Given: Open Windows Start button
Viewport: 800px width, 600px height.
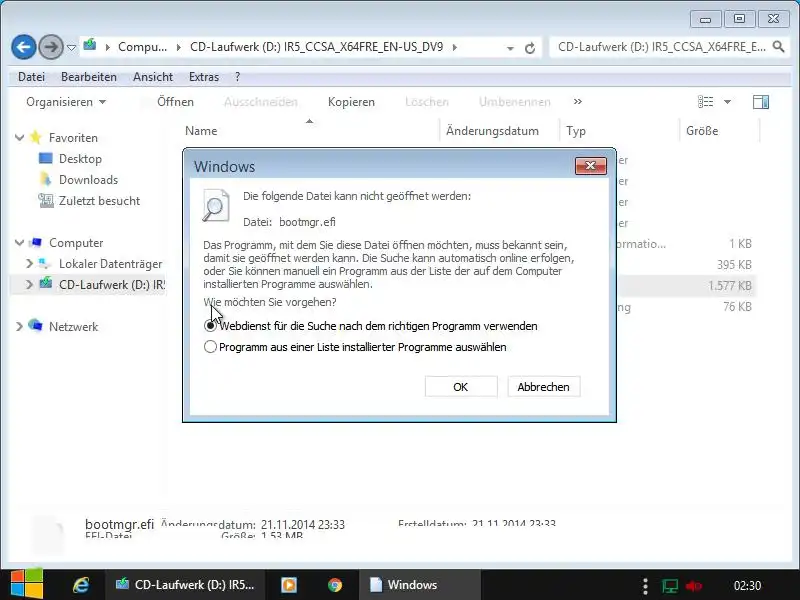Looking at the screenshot, I should tap(27, 584).
